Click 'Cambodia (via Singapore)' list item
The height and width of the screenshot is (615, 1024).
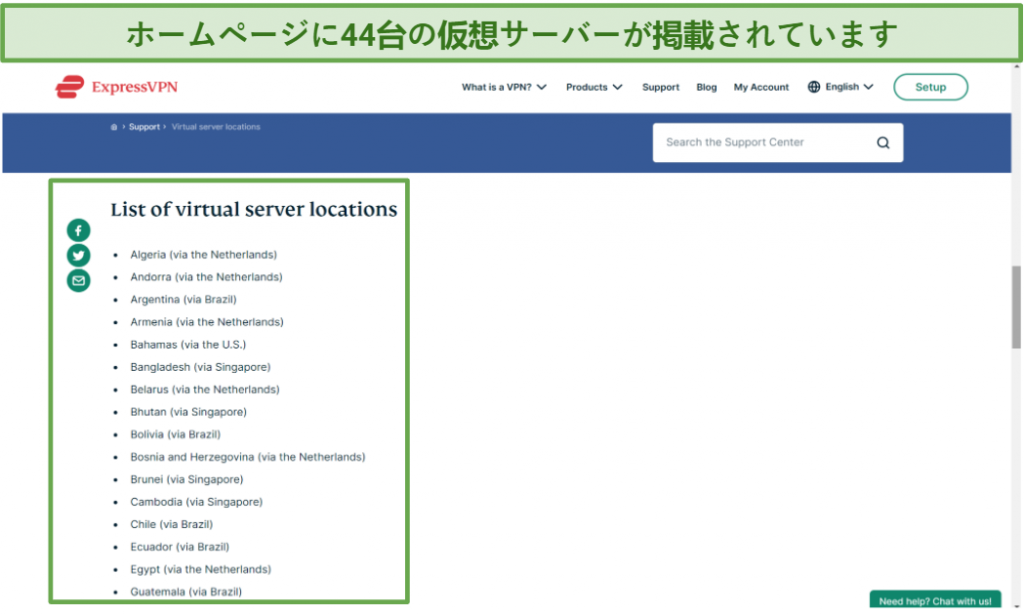tap(196, 502)
